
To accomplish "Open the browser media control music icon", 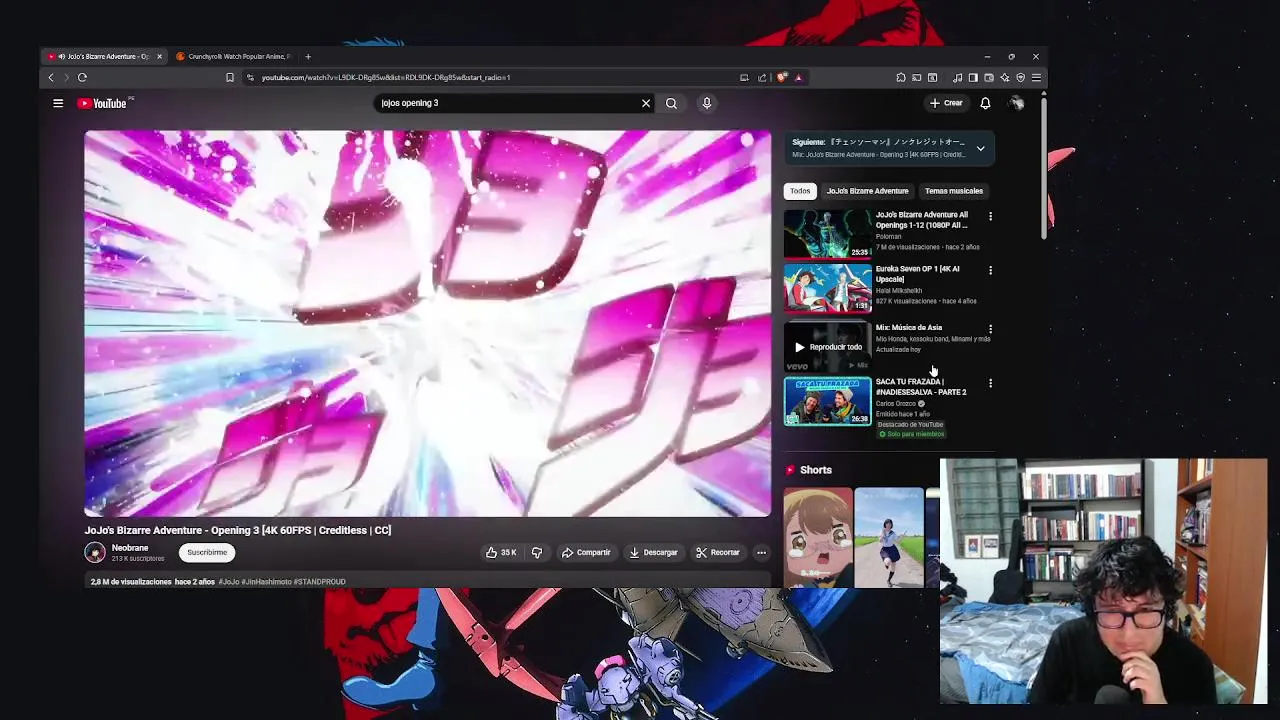I will [x=957, y=77].
